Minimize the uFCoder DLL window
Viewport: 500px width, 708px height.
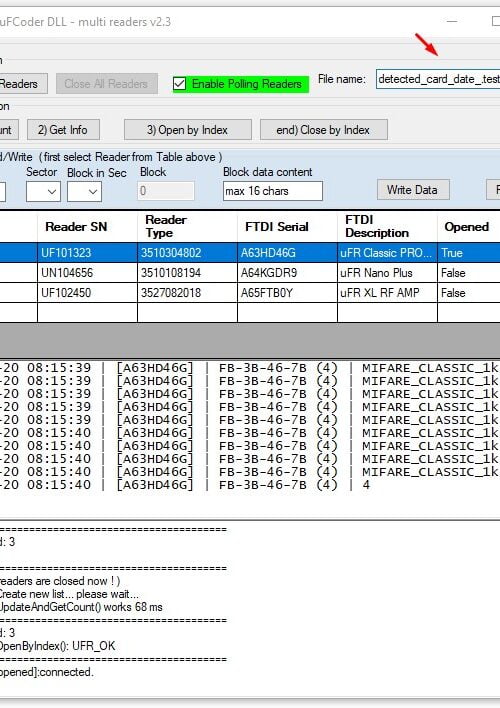pyautogui.click(x=452, y=21)
